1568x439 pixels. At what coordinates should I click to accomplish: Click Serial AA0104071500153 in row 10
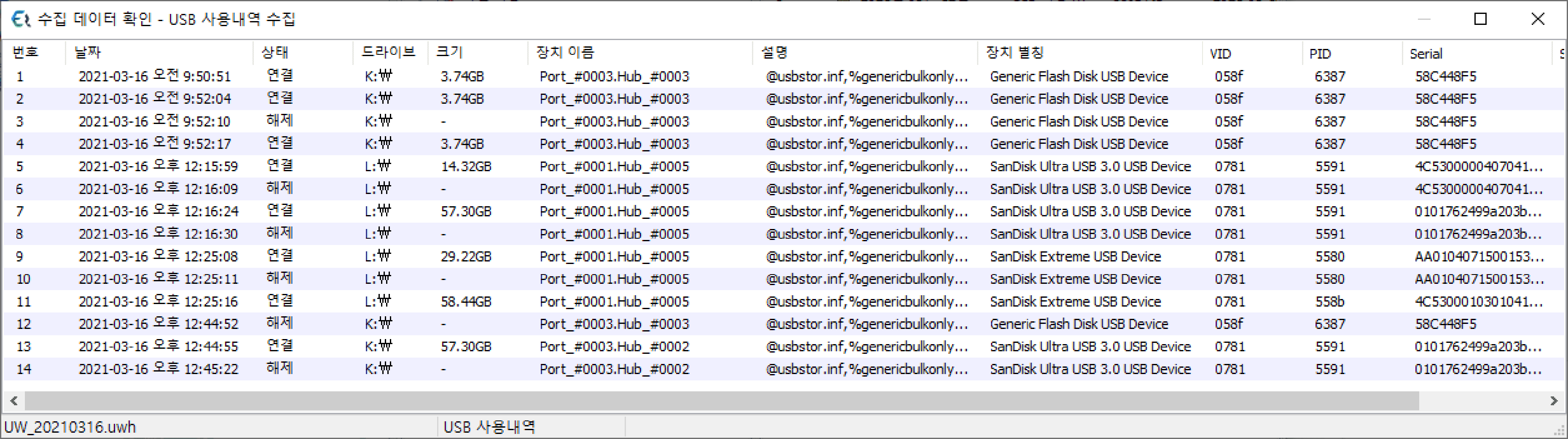pyautogui.click(x=1479, y=279)
